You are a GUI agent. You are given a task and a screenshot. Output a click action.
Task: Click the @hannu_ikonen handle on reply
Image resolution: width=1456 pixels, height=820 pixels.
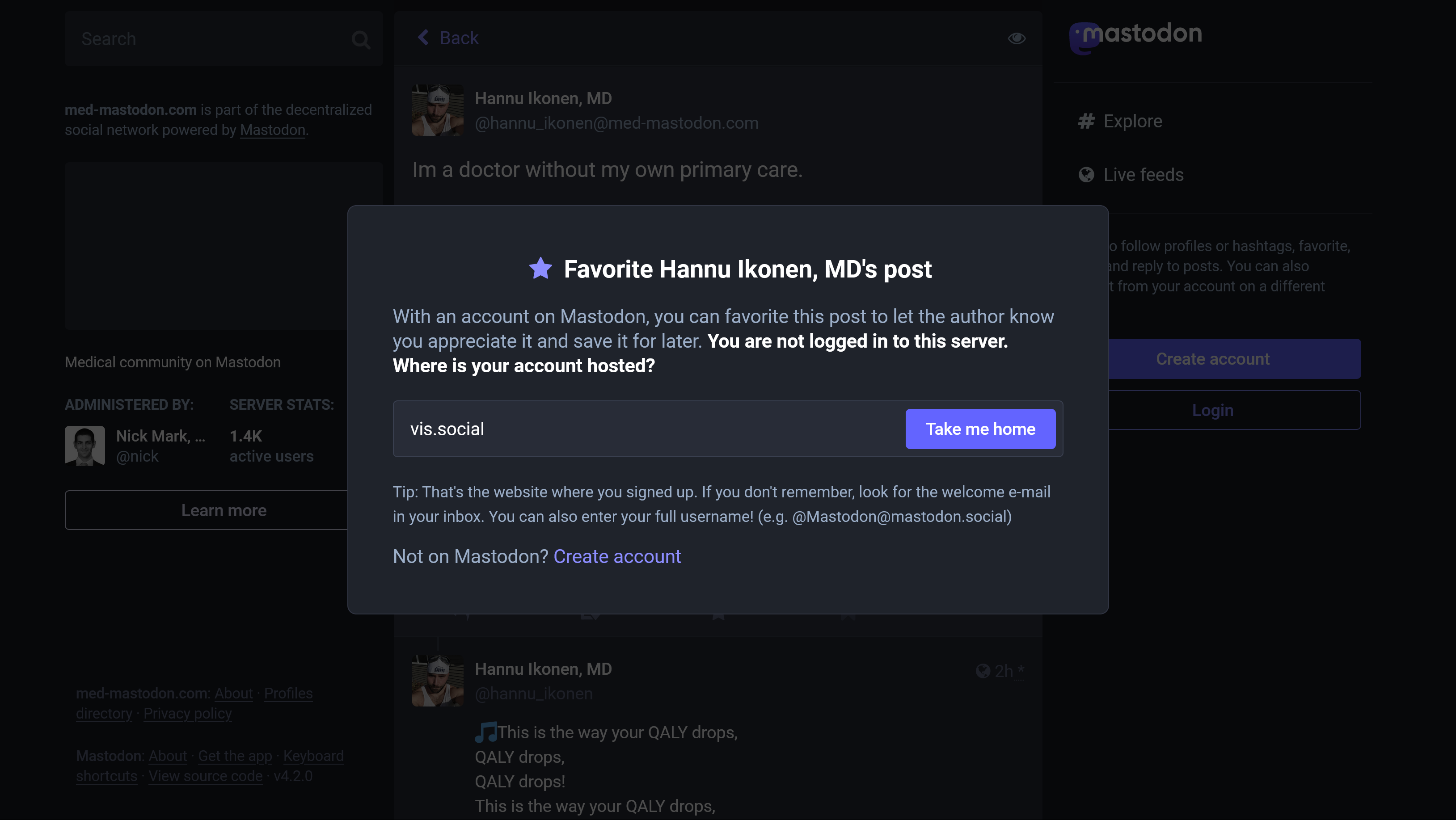point(534,694)
